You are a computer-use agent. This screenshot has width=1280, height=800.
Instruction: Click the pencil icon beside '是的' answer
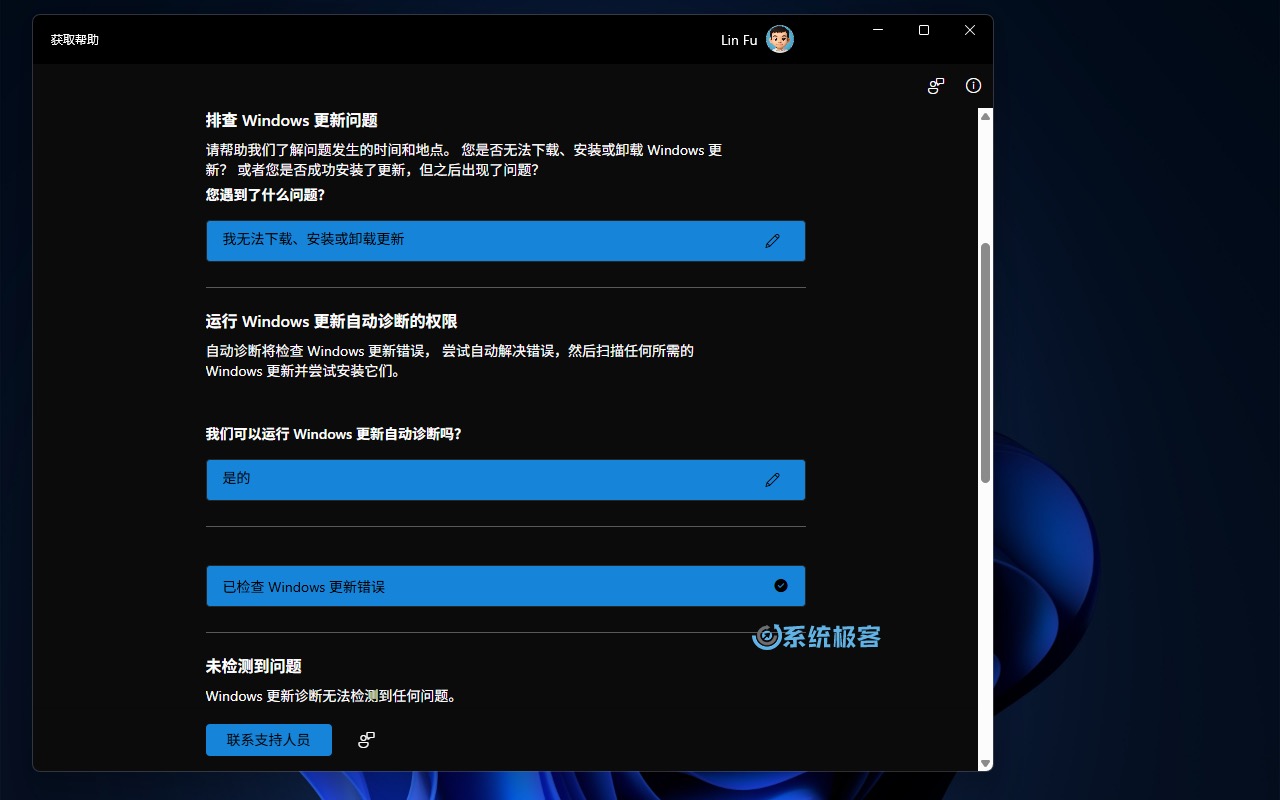coord(772,480)
